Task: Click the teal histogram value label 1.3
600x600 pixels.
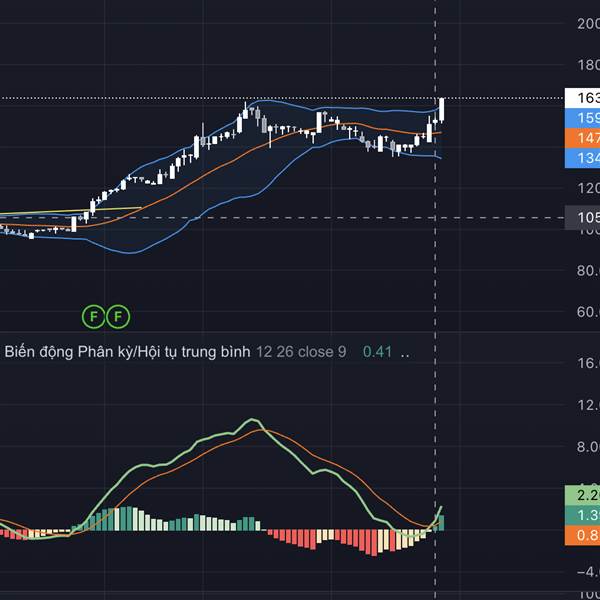Action: 582,515
